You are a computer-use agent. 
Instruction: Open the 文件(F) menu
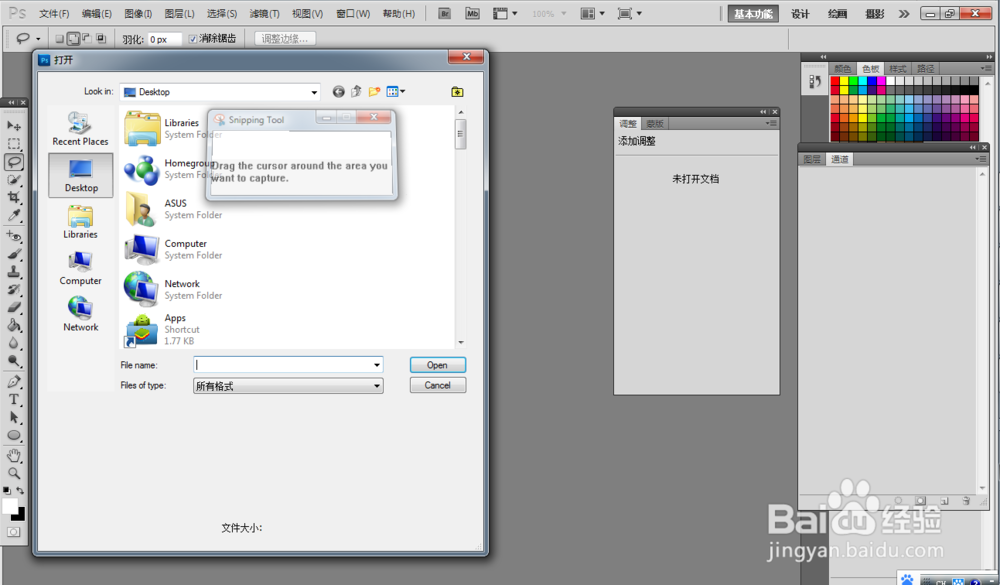54,13
